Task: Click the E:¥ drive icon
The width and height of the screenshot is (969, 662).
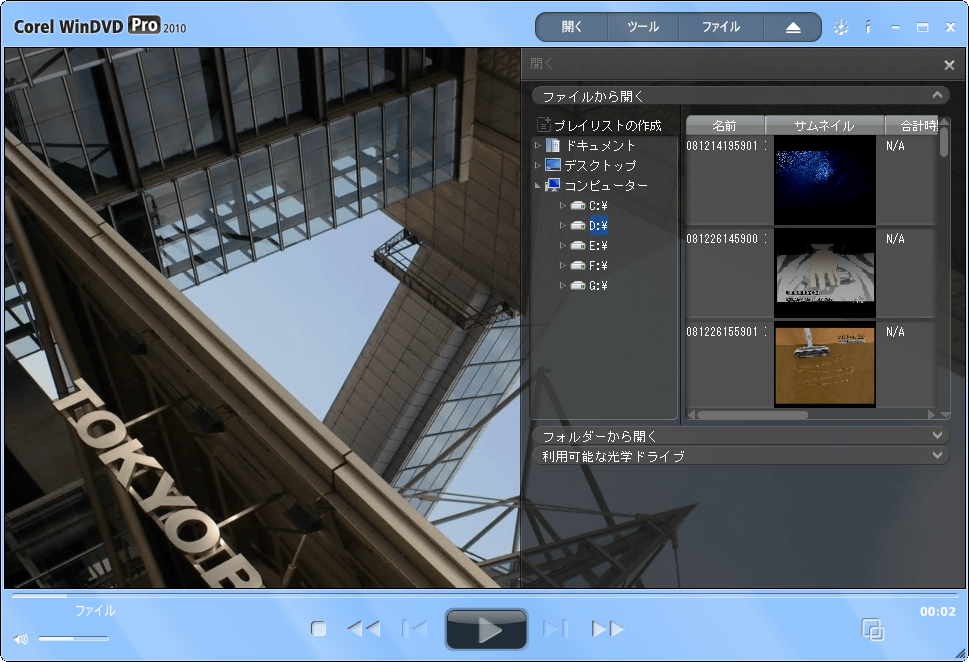Action: point(578,245)
